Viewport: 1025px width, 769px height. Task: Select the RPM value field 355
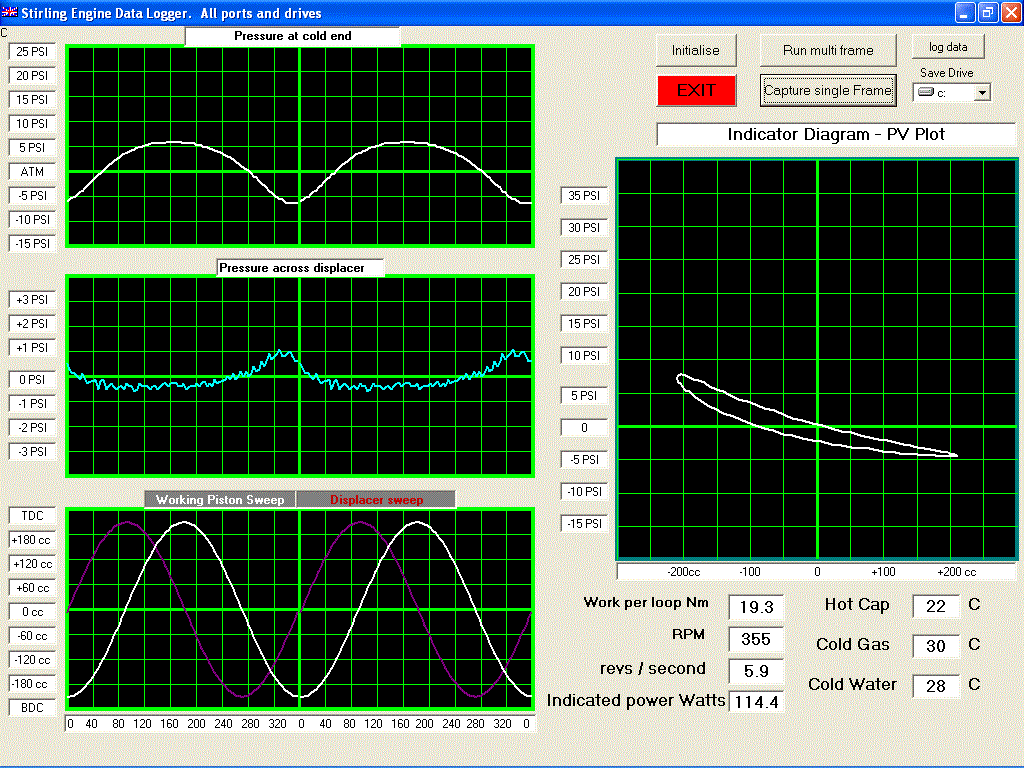pos(756,639)
